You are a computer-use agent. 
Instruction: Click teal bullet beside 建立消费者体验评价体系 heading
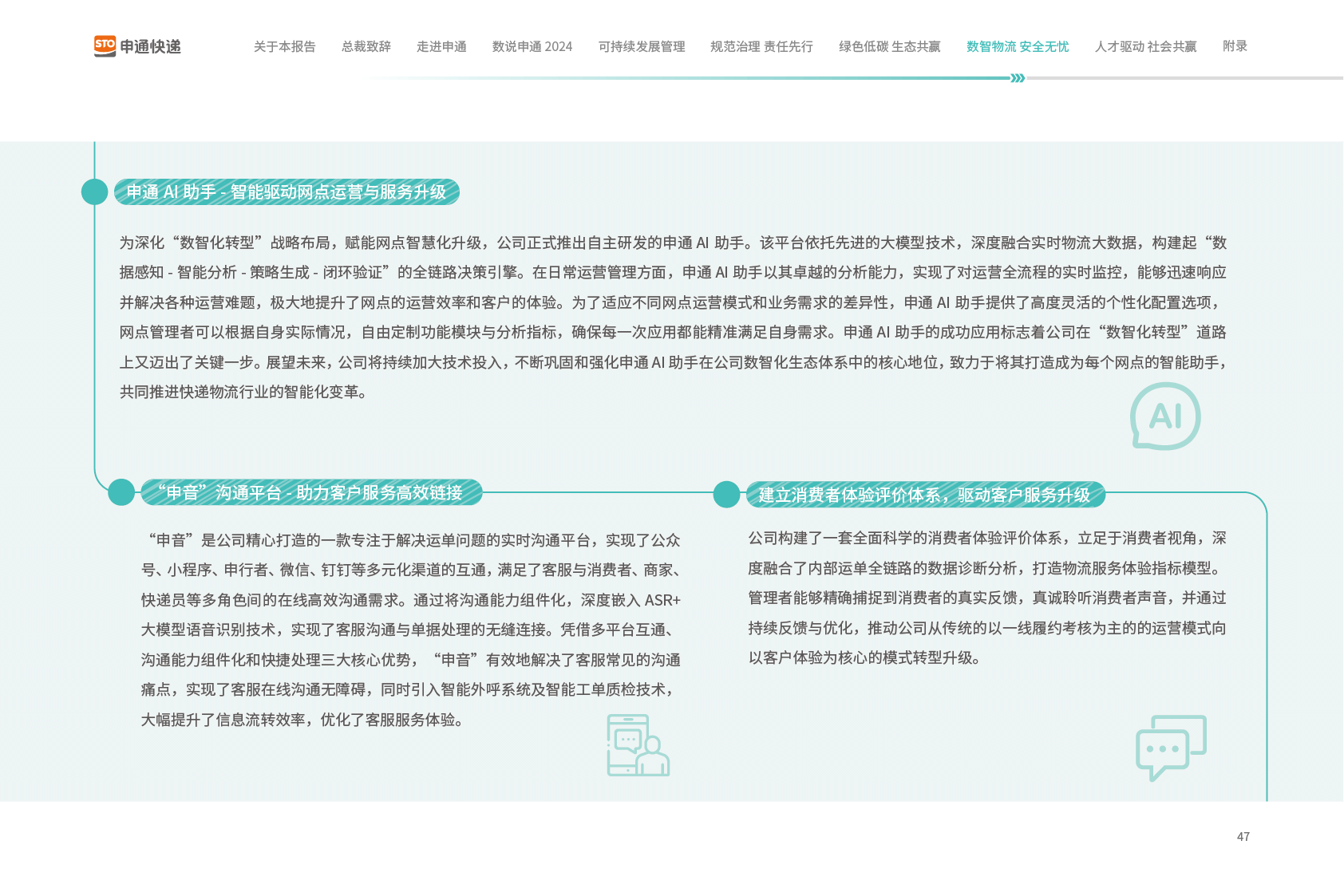[x=726, y=495]
